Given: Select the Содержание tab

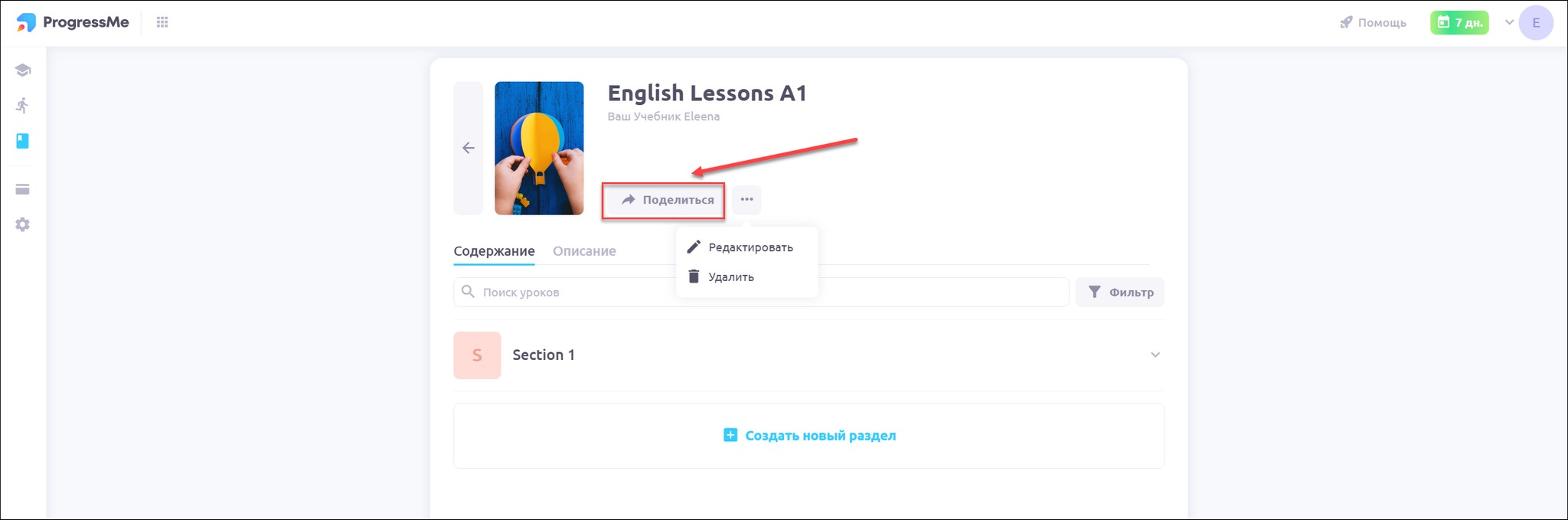Looking at the screenshot, I should click(494, 251).
